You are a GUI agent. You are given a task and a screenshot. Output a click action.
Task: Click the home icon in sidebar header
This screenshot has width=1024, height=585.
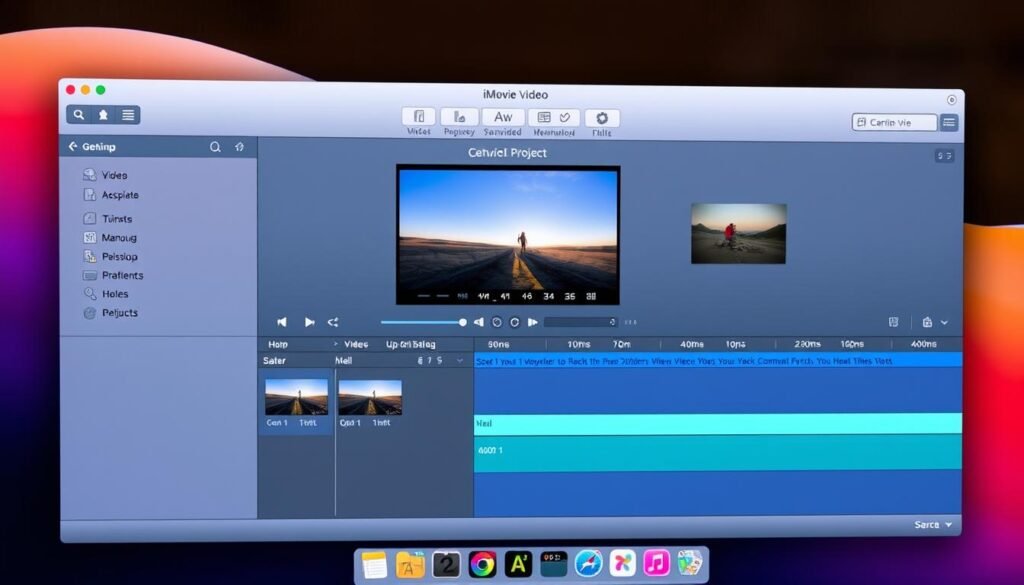[x=239, y=147]
